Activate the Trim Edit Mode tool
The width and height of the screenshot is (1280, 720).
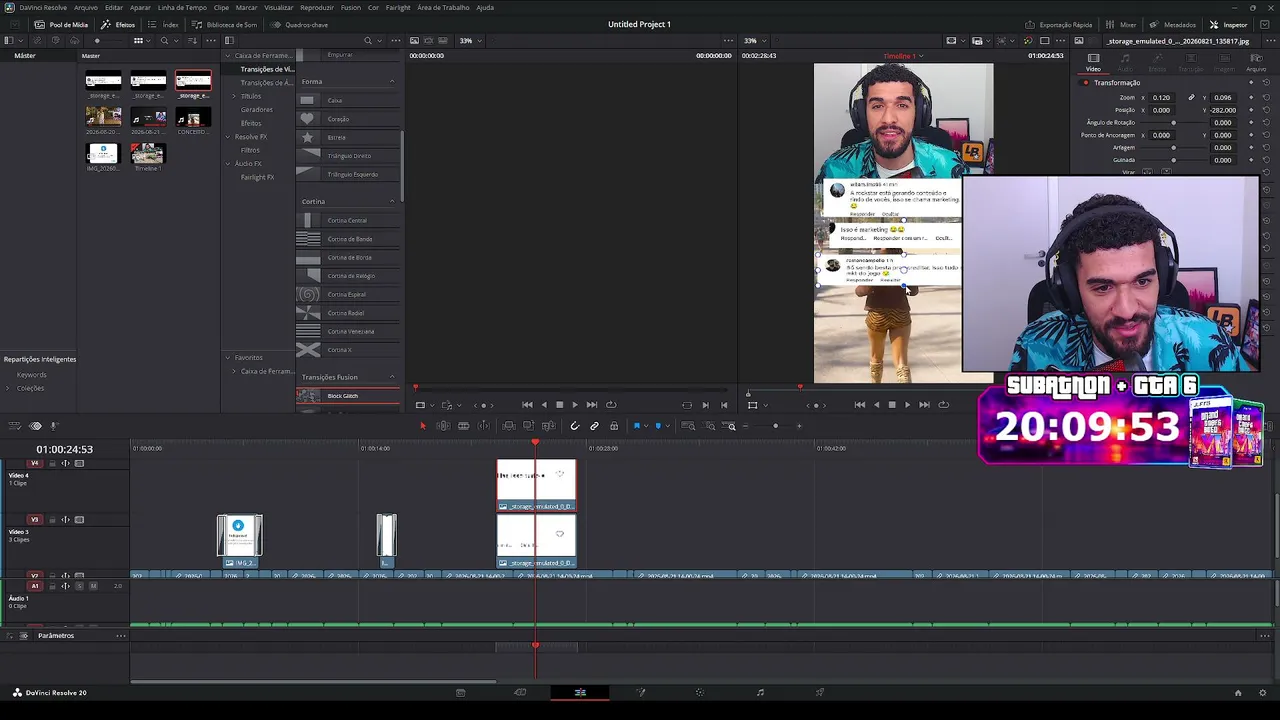pos(443,426)
